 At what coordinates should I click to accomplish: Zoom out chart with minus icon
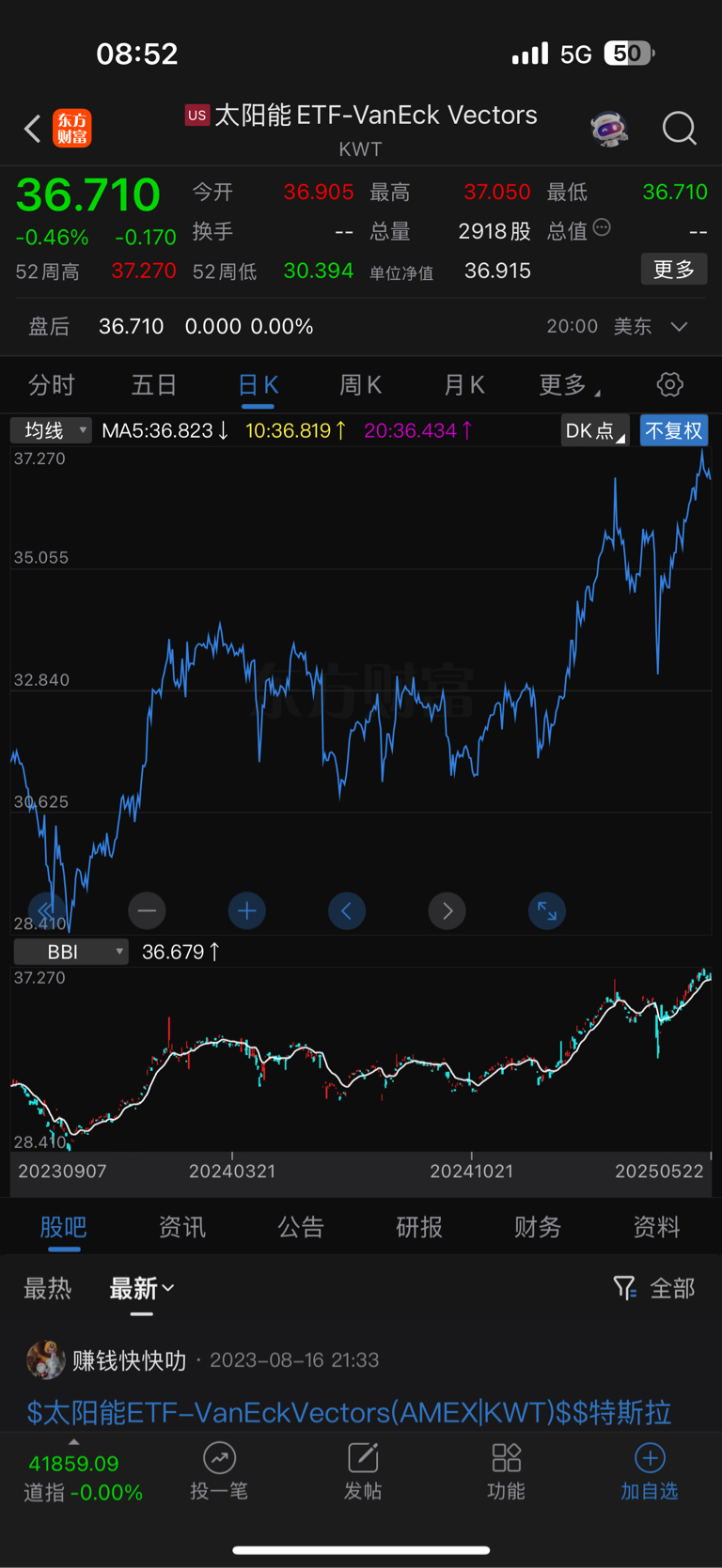tap(147, 910)
